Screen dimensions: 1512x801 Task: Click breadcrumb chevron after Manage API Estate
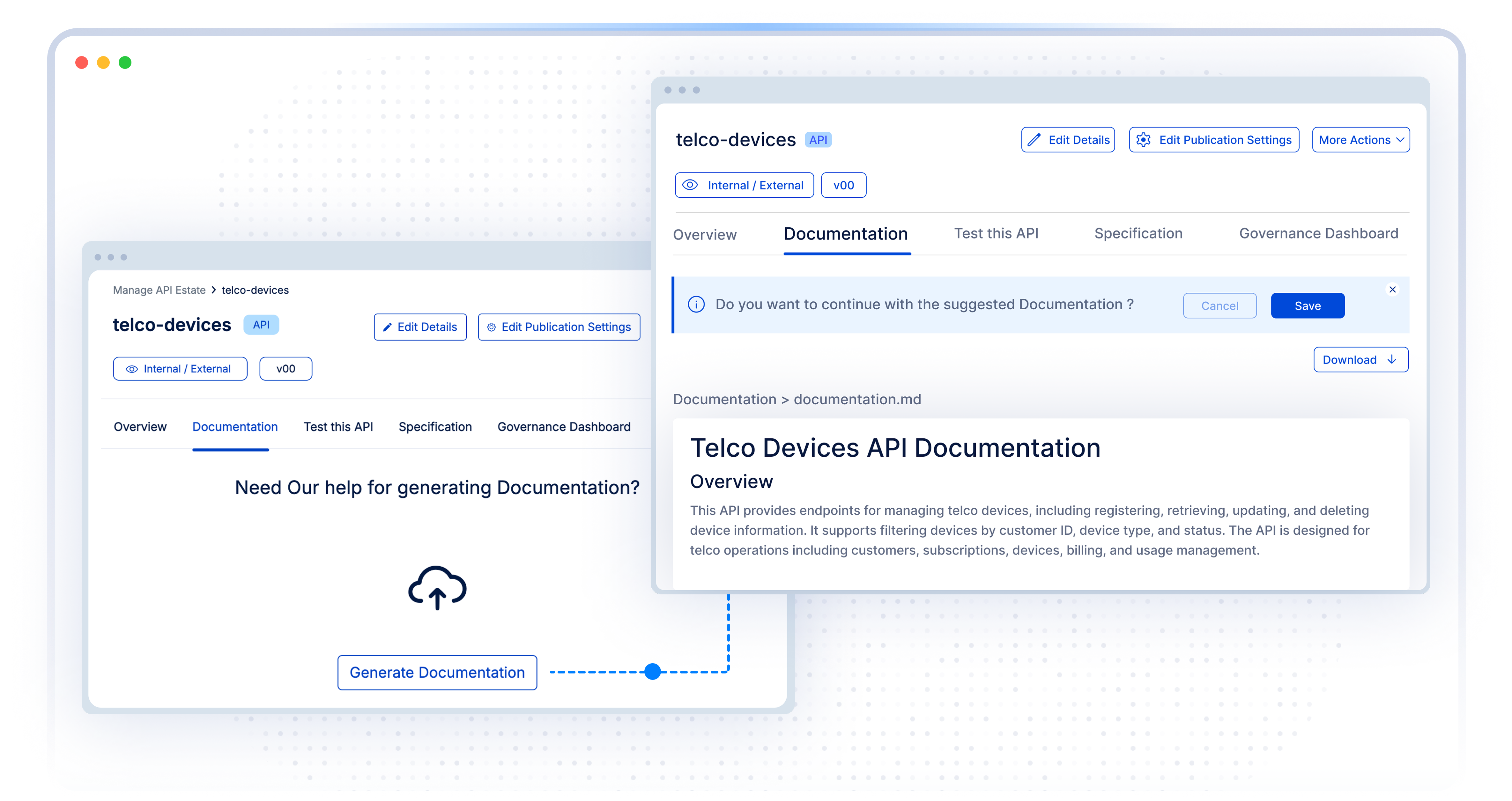coord(214,290)
